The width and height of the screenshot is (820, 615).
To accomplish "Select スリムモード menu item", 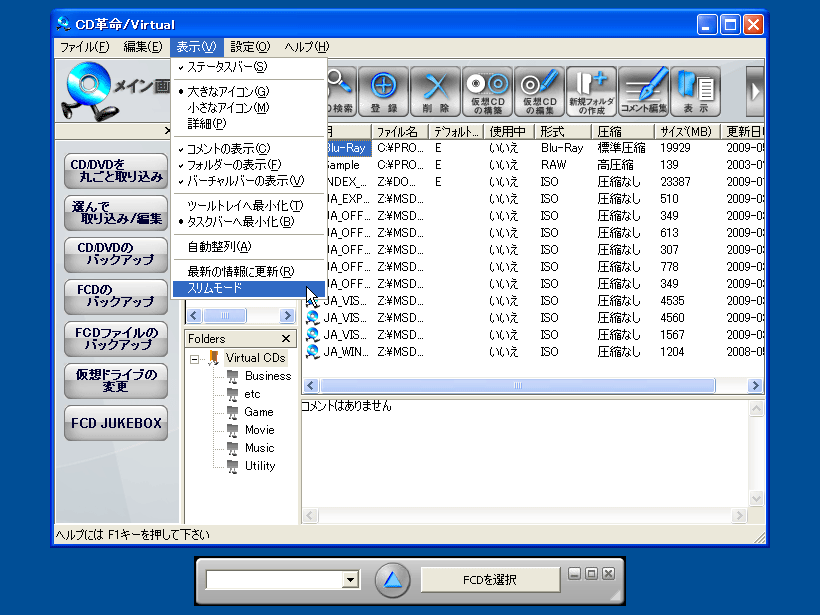I will [x=249, y=288].
